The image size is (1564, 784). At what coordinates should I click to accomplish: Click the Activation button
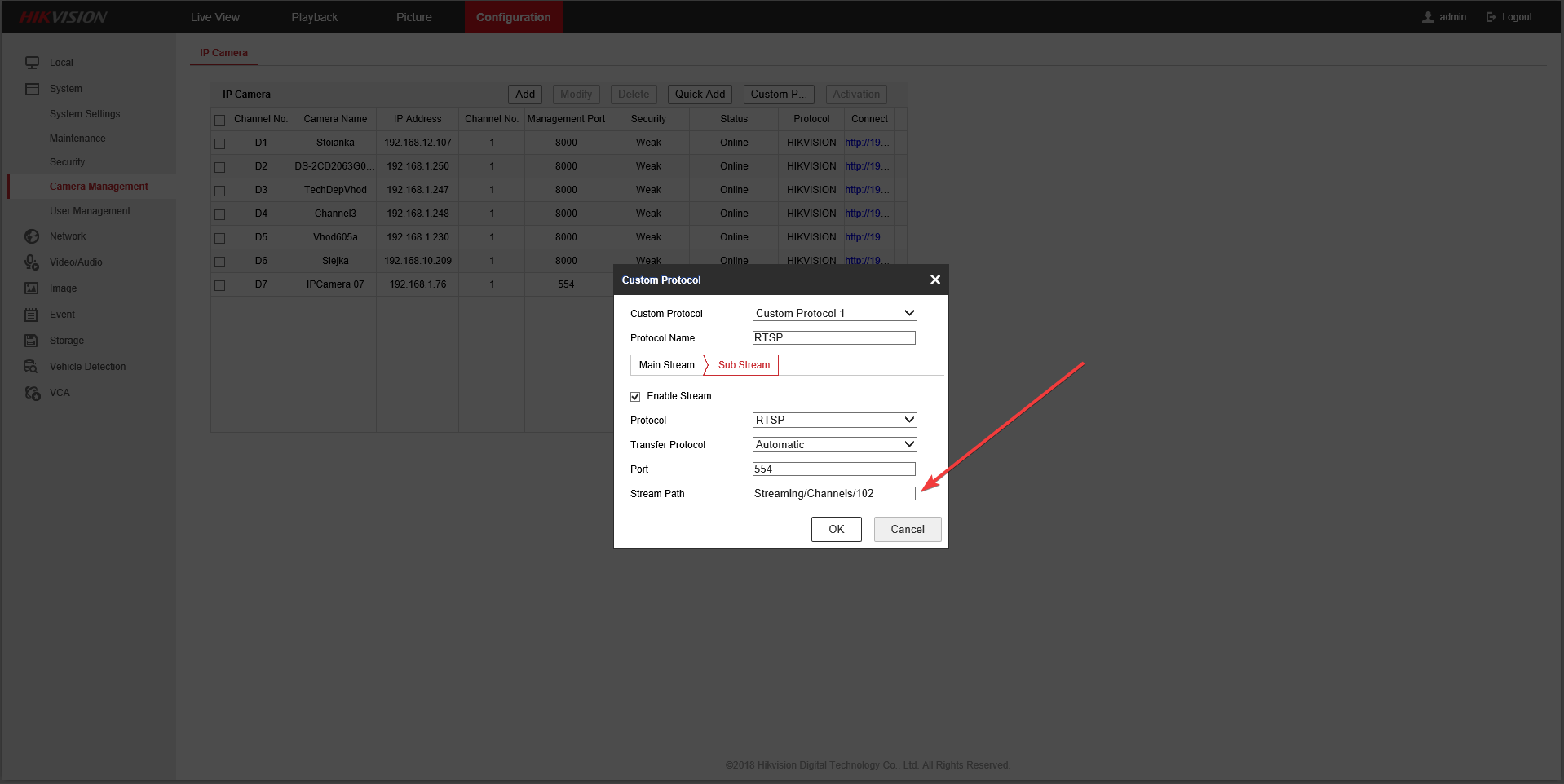pyautogui.click(x=856, y=95)
